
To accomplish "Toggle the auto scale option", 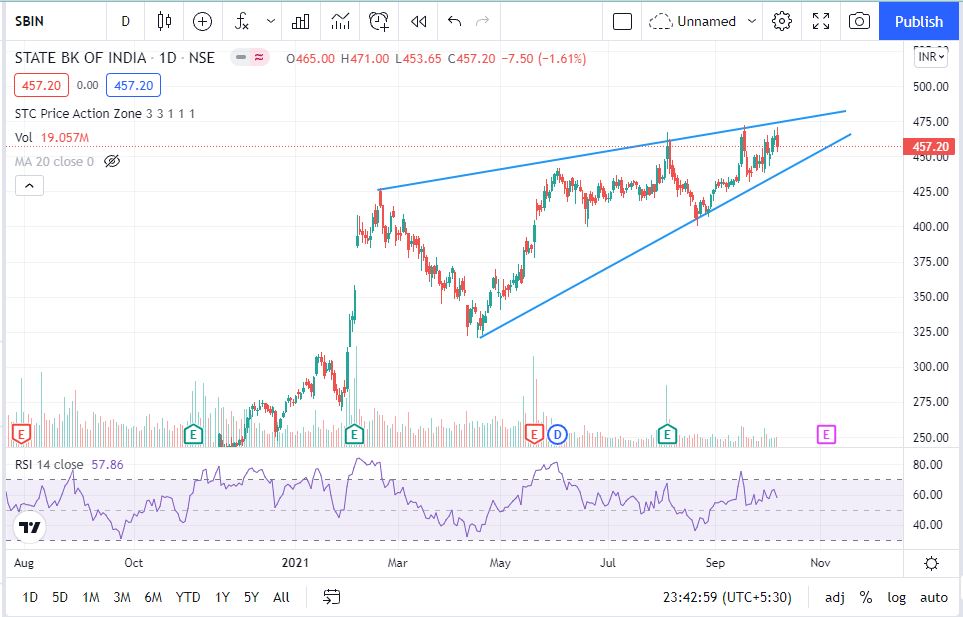I will [933, 597].
